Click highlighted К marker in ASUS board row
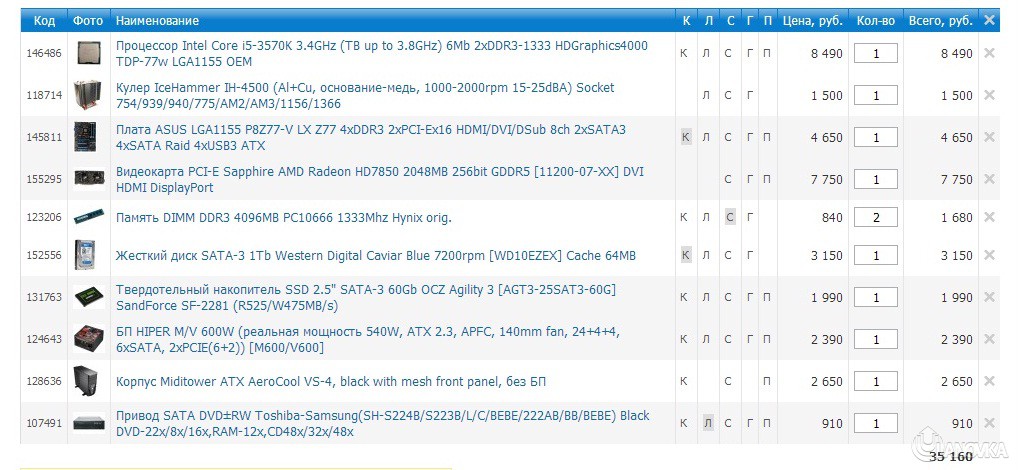The image size is (1019, 470). point(686,137)
